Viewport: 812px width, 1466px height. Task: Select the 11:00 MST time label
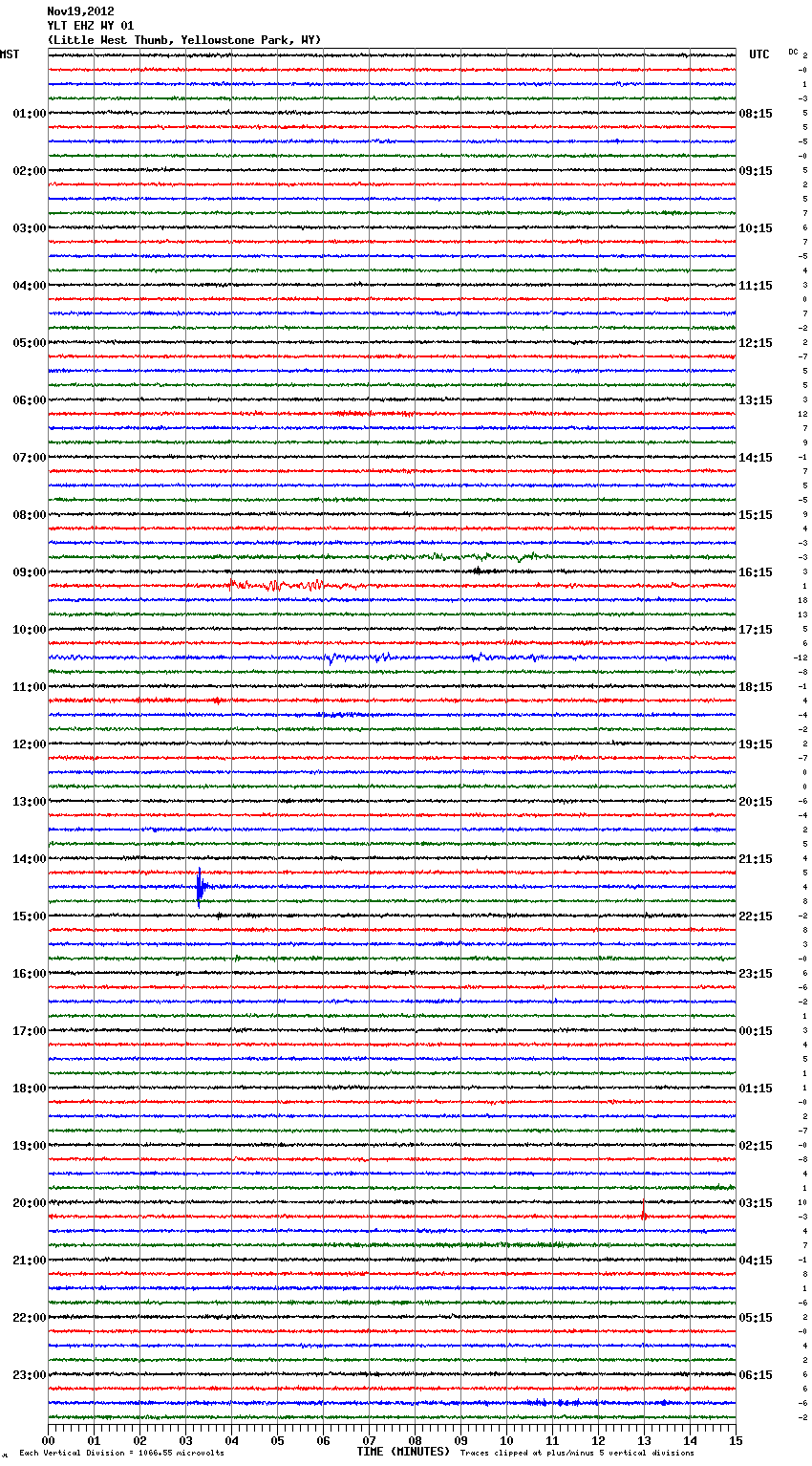[x=30, y=687]
